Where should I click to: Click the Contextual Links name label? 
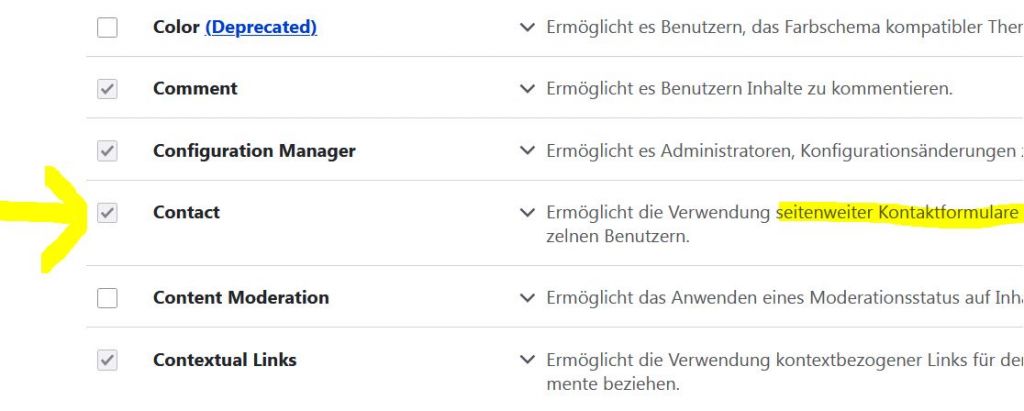tap(224, 360)
